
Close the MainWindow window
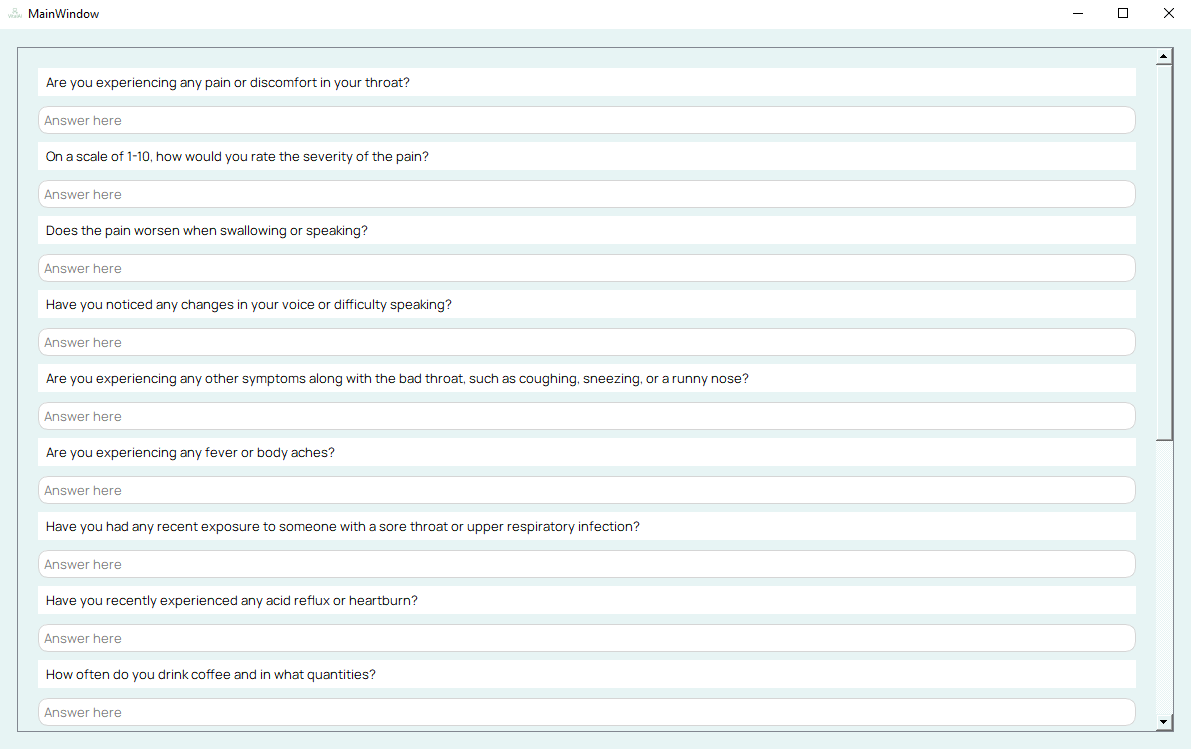point(1169,13)
